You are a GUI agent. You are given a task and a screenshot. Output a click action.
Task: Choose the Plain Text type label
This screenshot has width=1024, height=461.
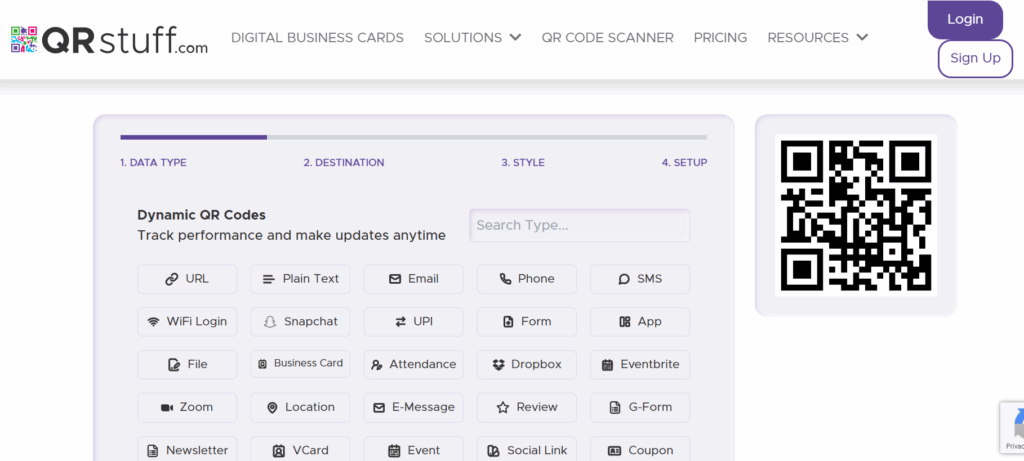311,279
